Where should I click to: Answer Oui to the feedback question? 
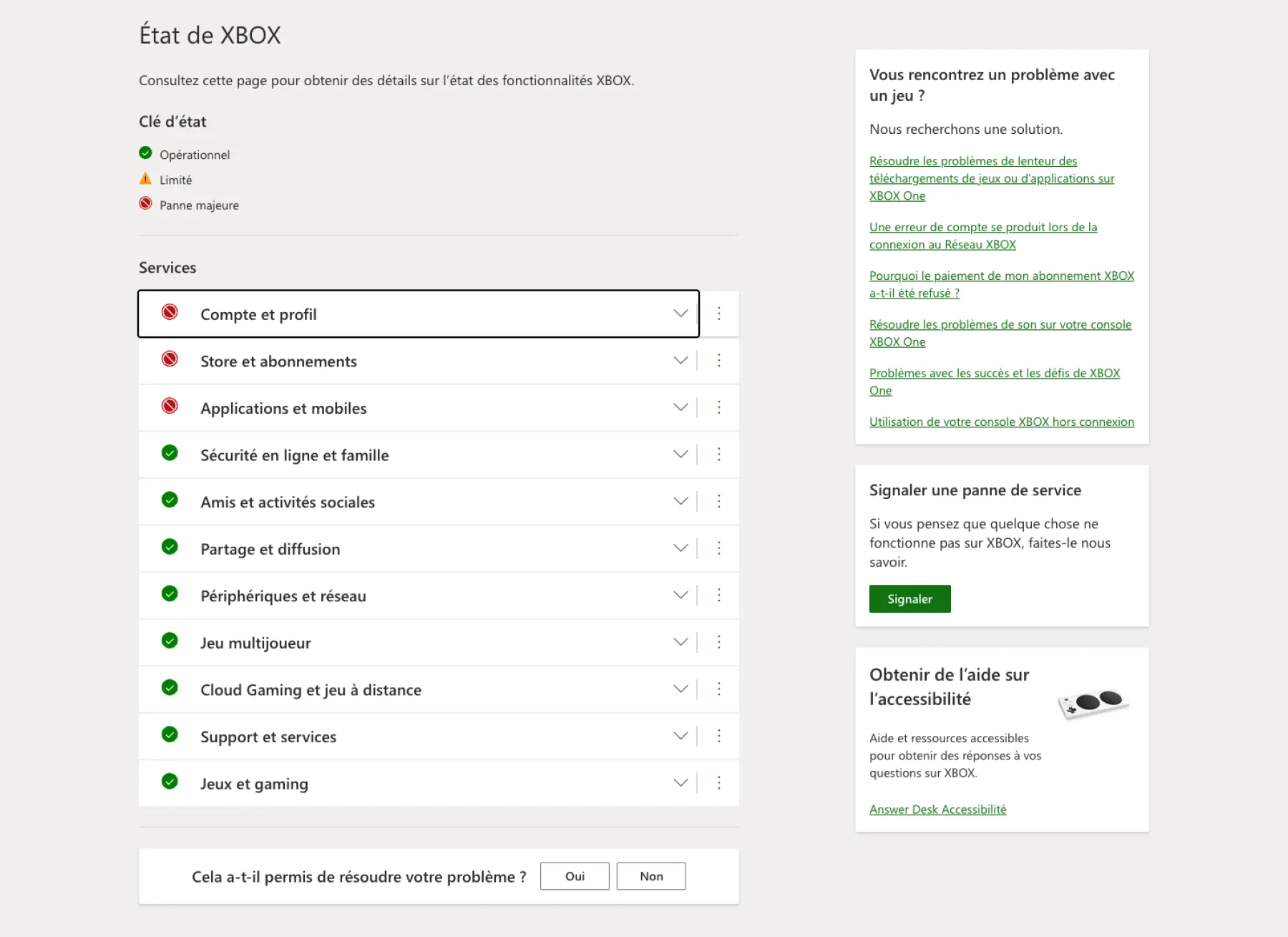tap(575, 876)
